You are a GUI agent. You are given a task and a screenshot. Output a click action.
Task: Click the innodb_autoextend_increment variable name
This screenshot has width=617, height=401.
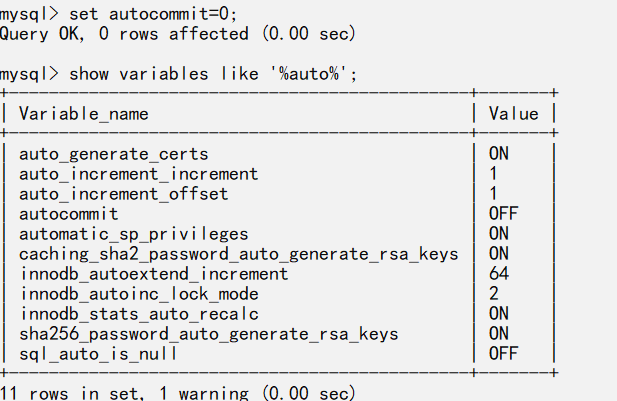pos(153,274)
